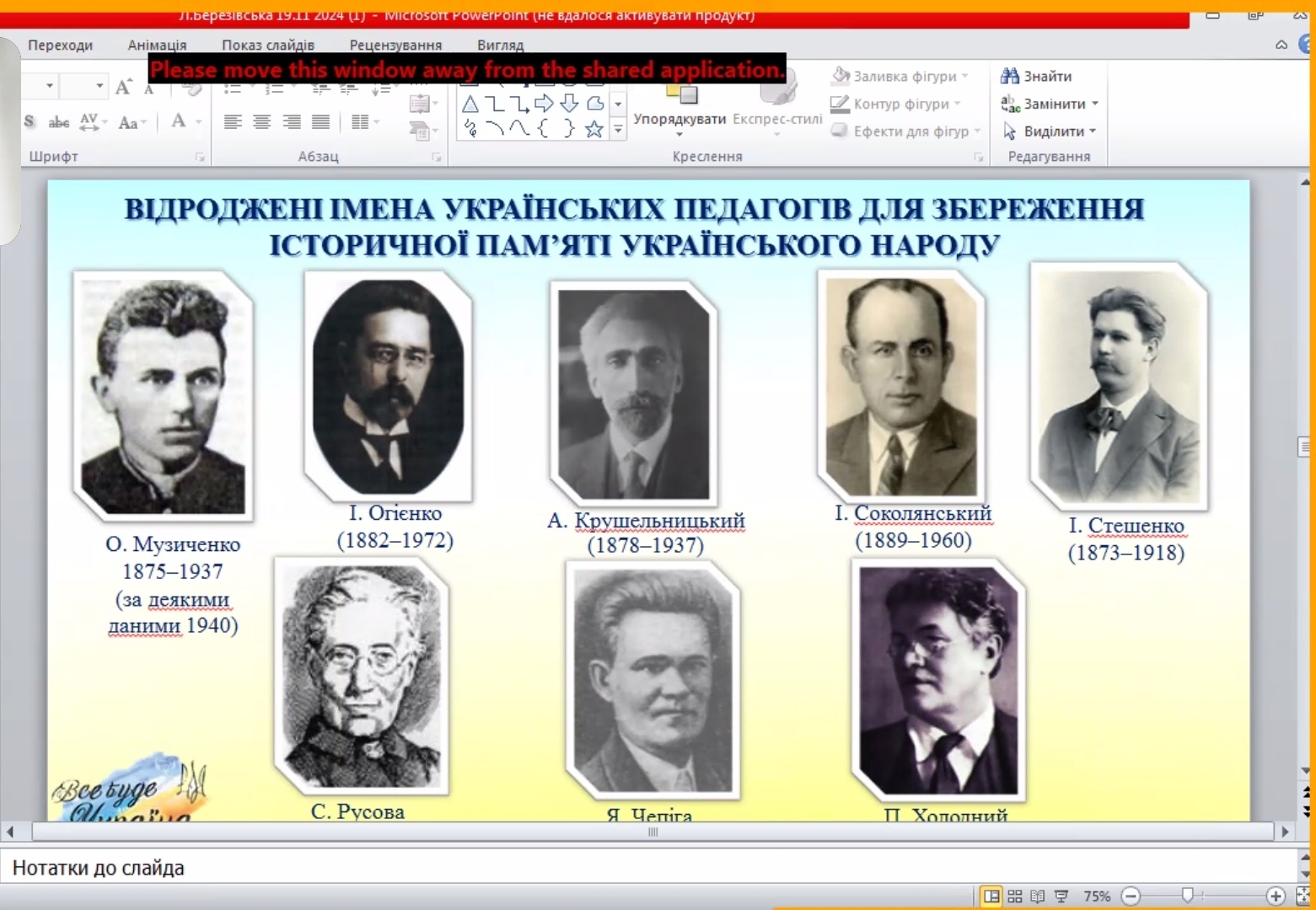Toggle strikethrough text formatting

click(x=59, y=122)
